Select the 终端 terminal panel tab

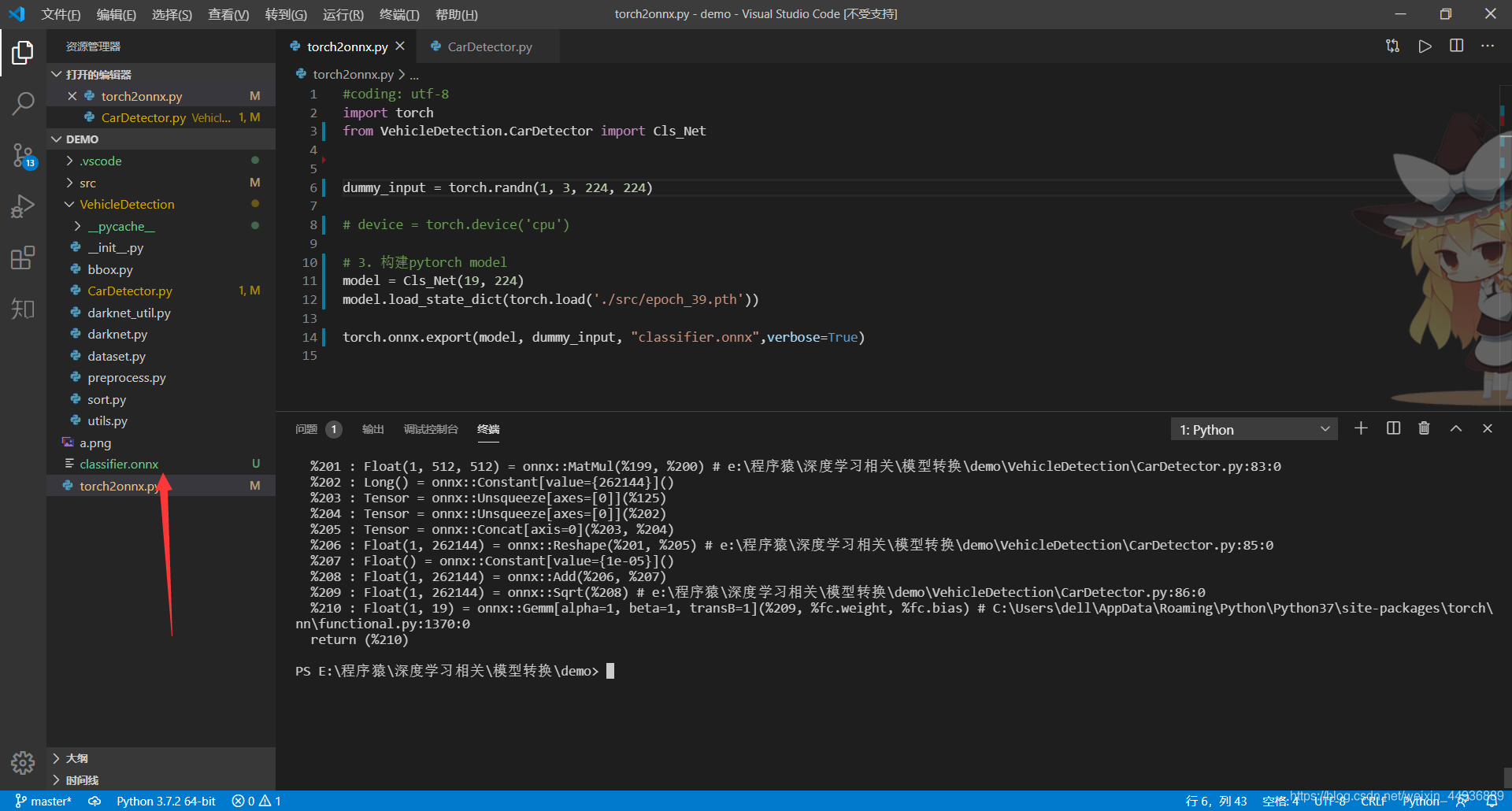click(488, 429)
